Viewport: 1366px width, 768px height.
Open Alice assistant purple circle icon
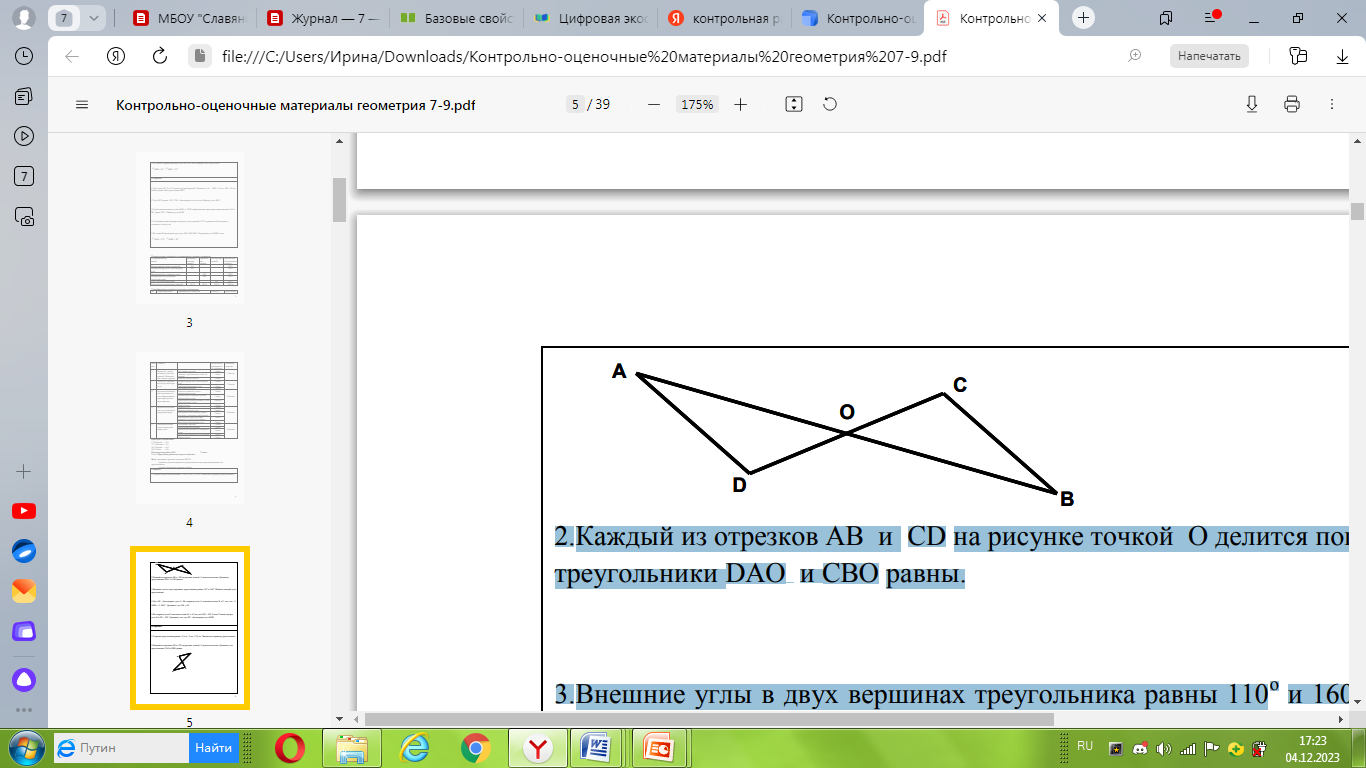pyautogui.click(x=24, y=680)
